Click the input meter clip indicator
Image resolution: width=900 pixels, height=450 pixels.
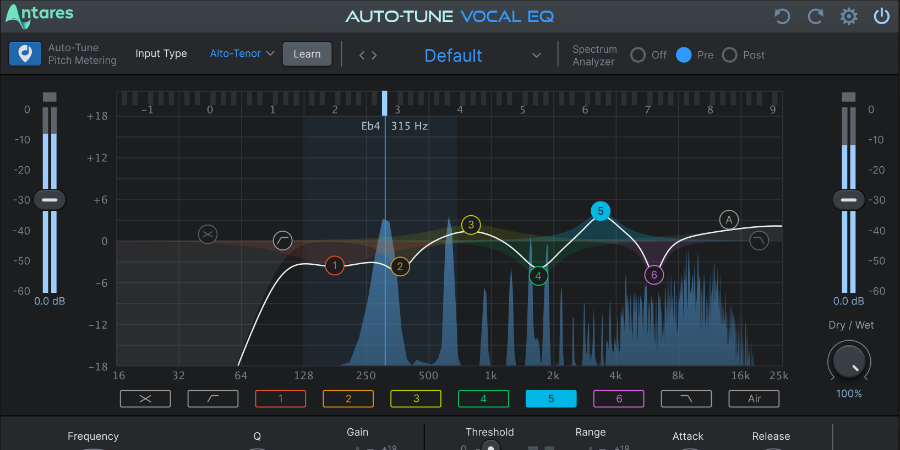(x=49, y=97)
